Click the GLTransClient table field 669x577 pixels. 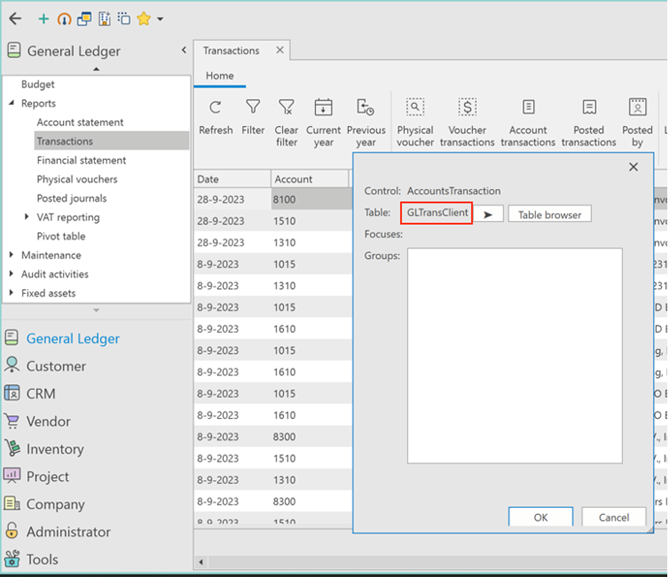437,213
